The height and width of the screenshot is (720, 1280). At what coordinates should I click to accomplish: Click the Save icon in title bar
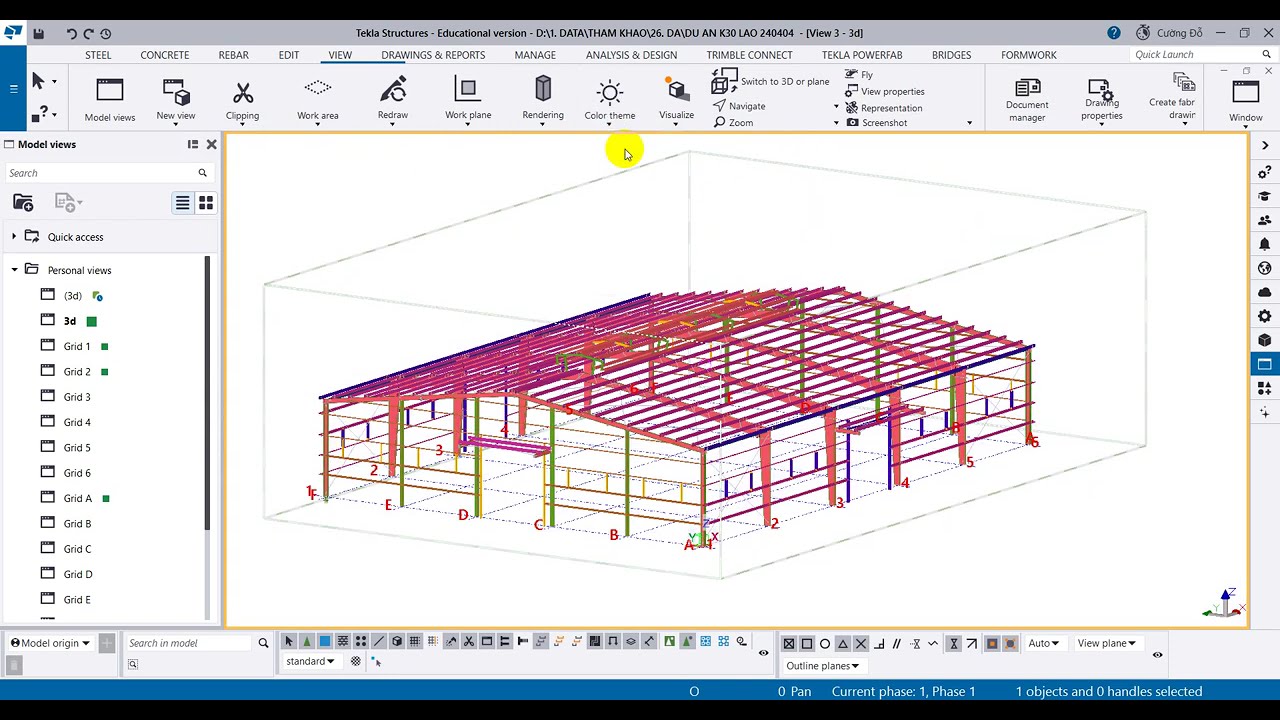pos(38,33)
